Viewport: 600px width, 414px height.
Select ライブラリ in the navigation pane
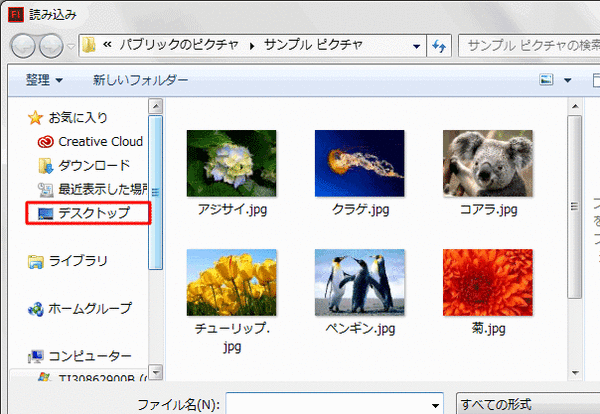[x=78, y=261]
